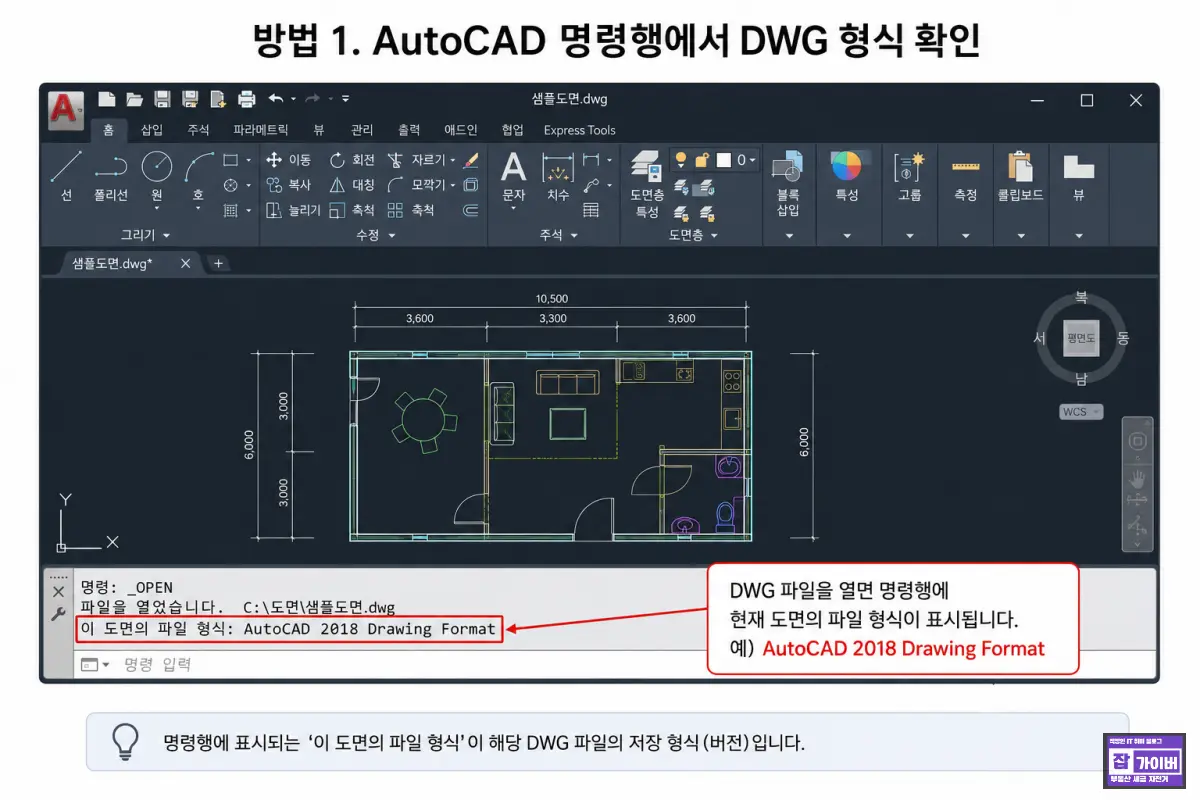
Task: Click the 3,300 dimension text
Action: click(553, 318)
